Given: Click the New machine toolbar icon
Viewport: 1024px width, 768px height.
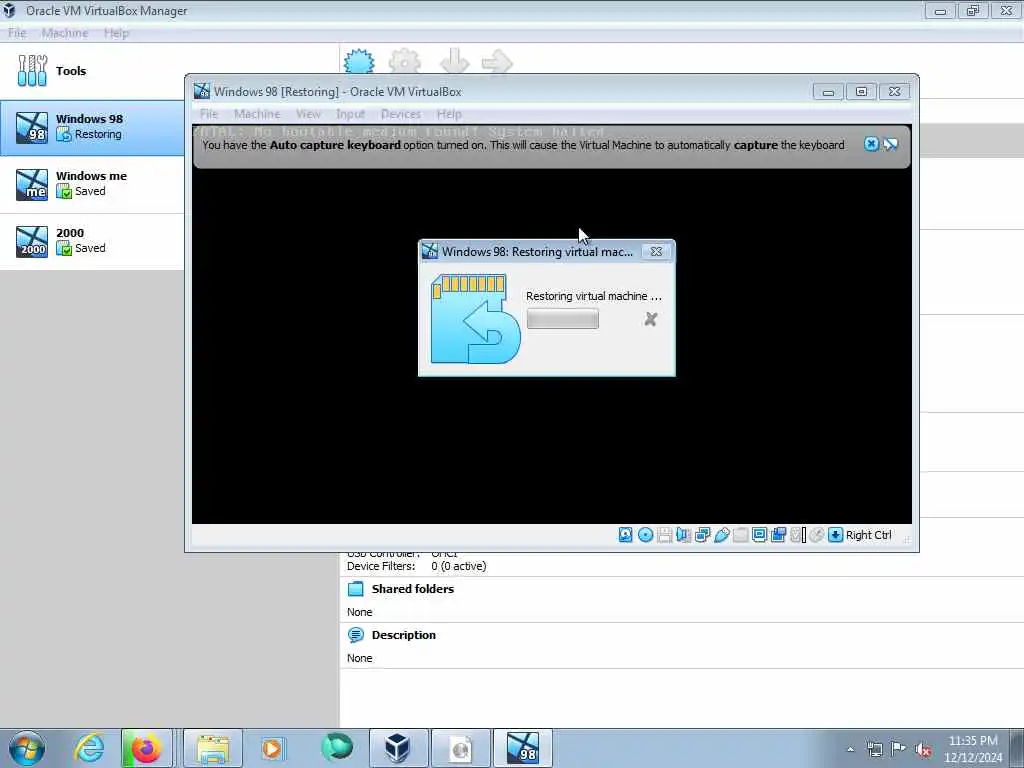Looking at the screenshot, I should point(359,62).
